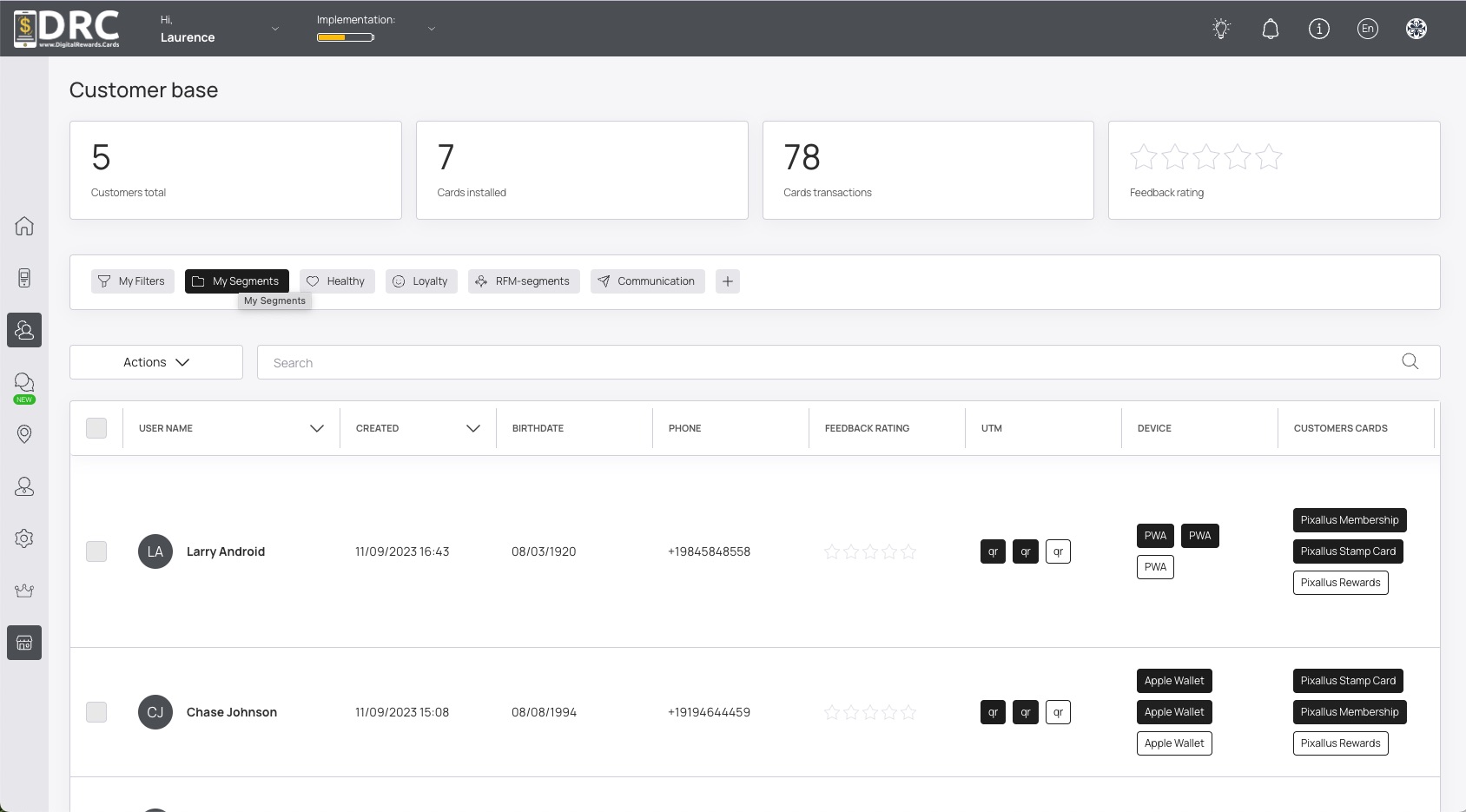Click the PHONE column header
Image resolution: width=1466 pixels, height=812 pixels.
[x=684, y=428]
